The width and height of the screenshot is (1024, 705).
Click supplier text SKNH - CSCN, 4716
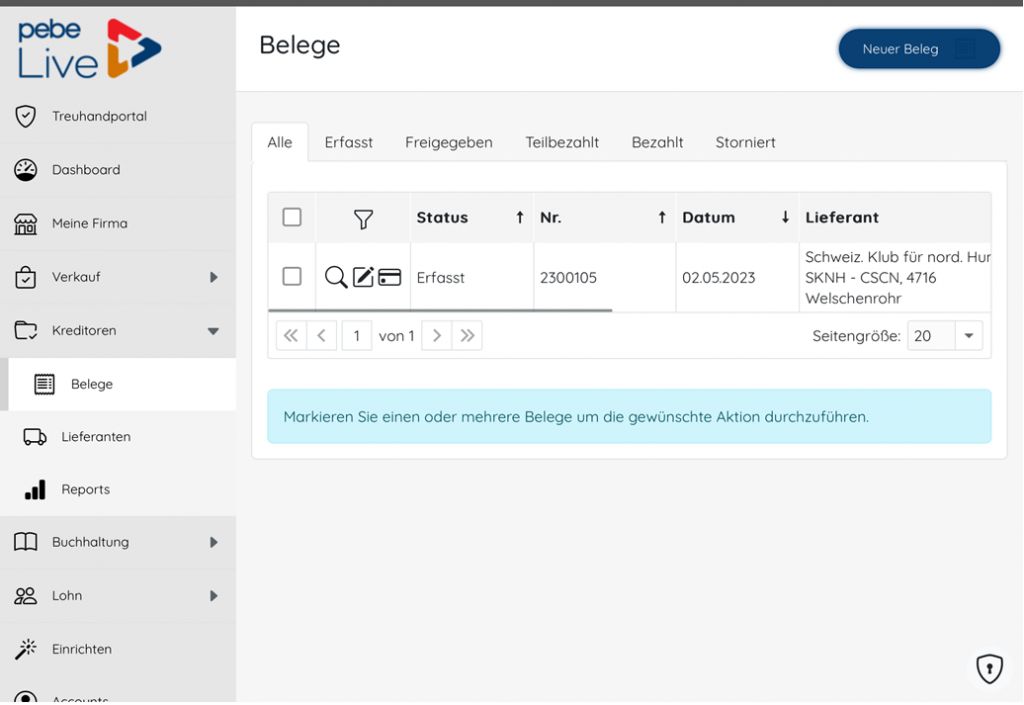[871, 277]
